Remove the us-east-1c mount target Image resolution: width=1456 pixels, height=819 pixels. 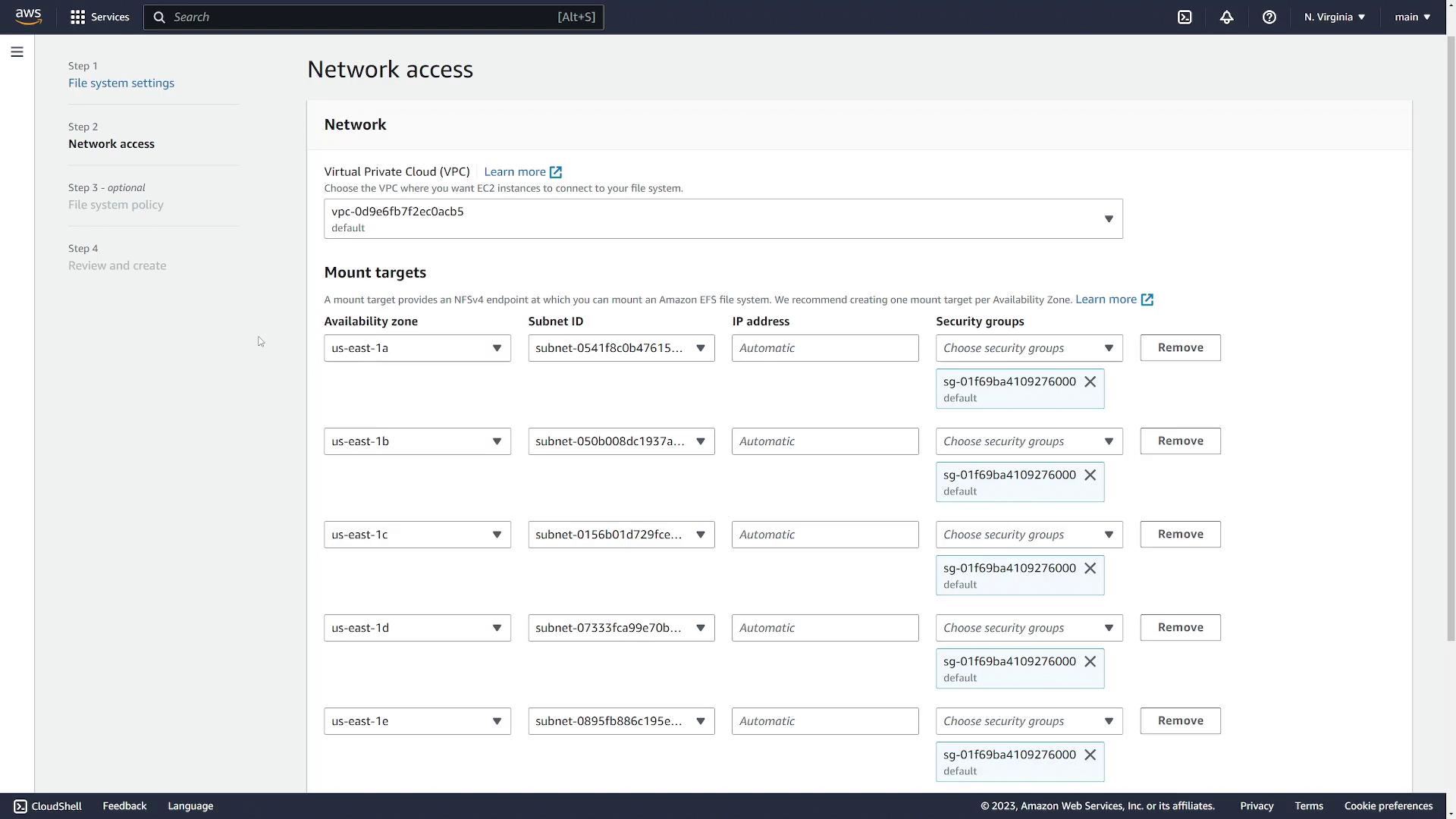1180,534
